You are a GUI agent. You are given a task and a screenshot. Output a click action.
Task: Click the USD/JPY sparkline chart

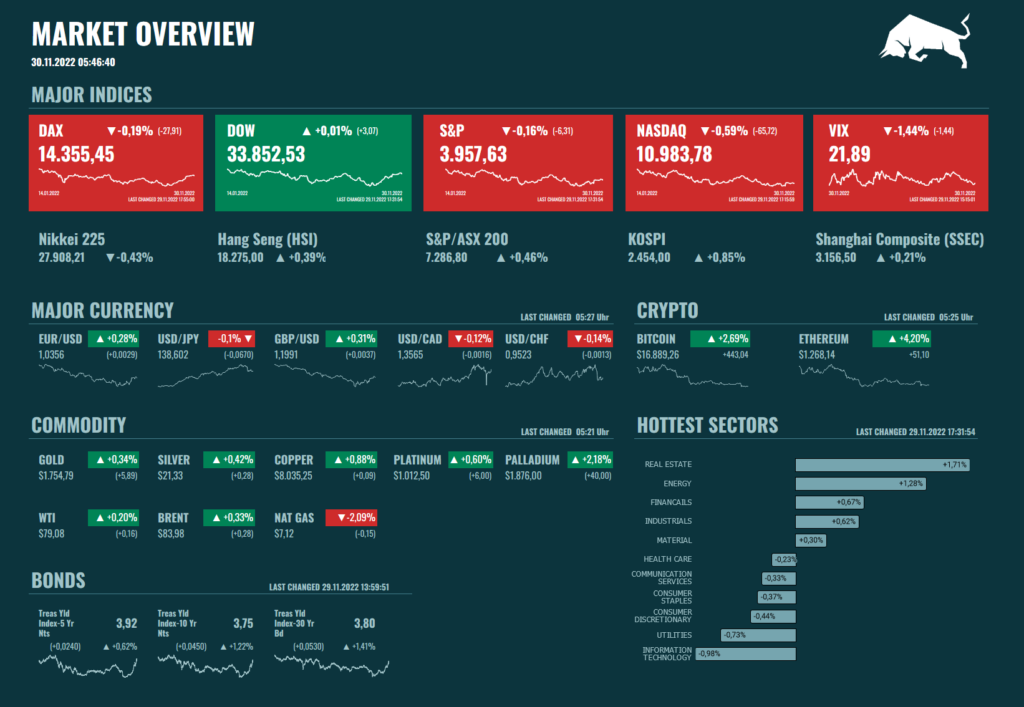(205, 377)
